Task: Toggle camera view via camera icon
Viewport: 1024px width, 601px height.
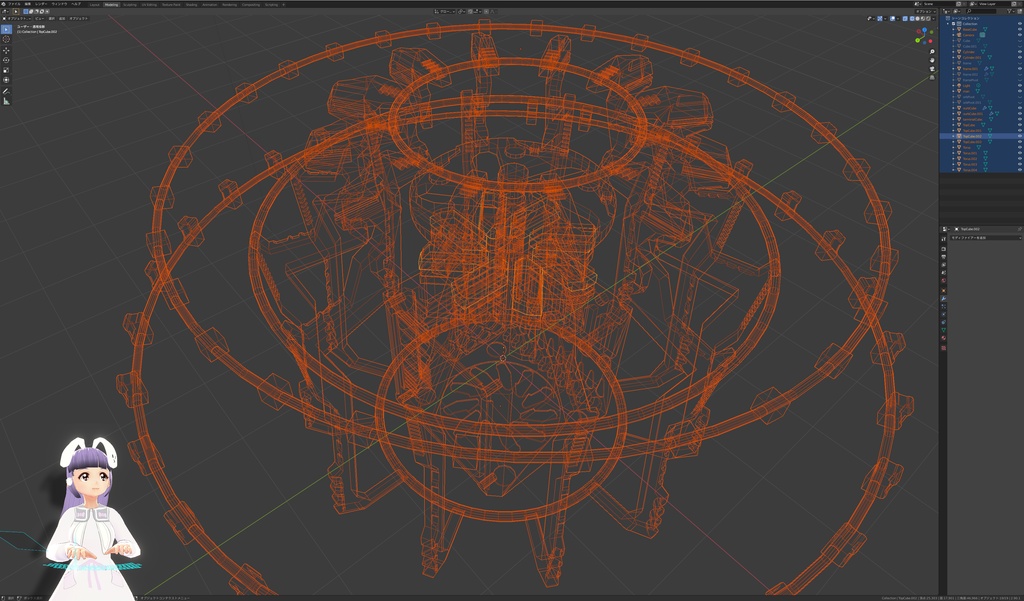Action: coord(932,69)
